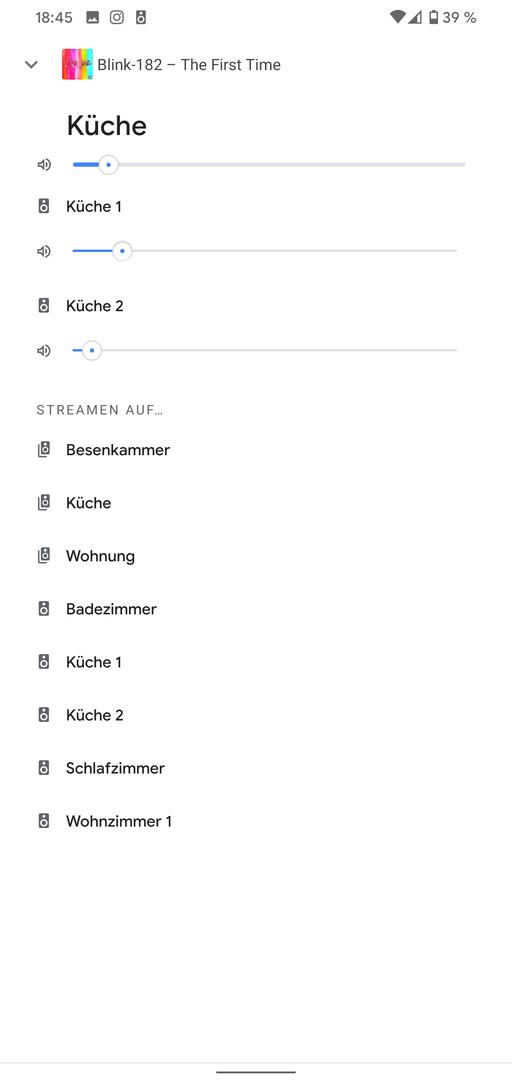Select Küche 2 in the stream list
The image size is (512, 1080).
[x=256, y=715]
